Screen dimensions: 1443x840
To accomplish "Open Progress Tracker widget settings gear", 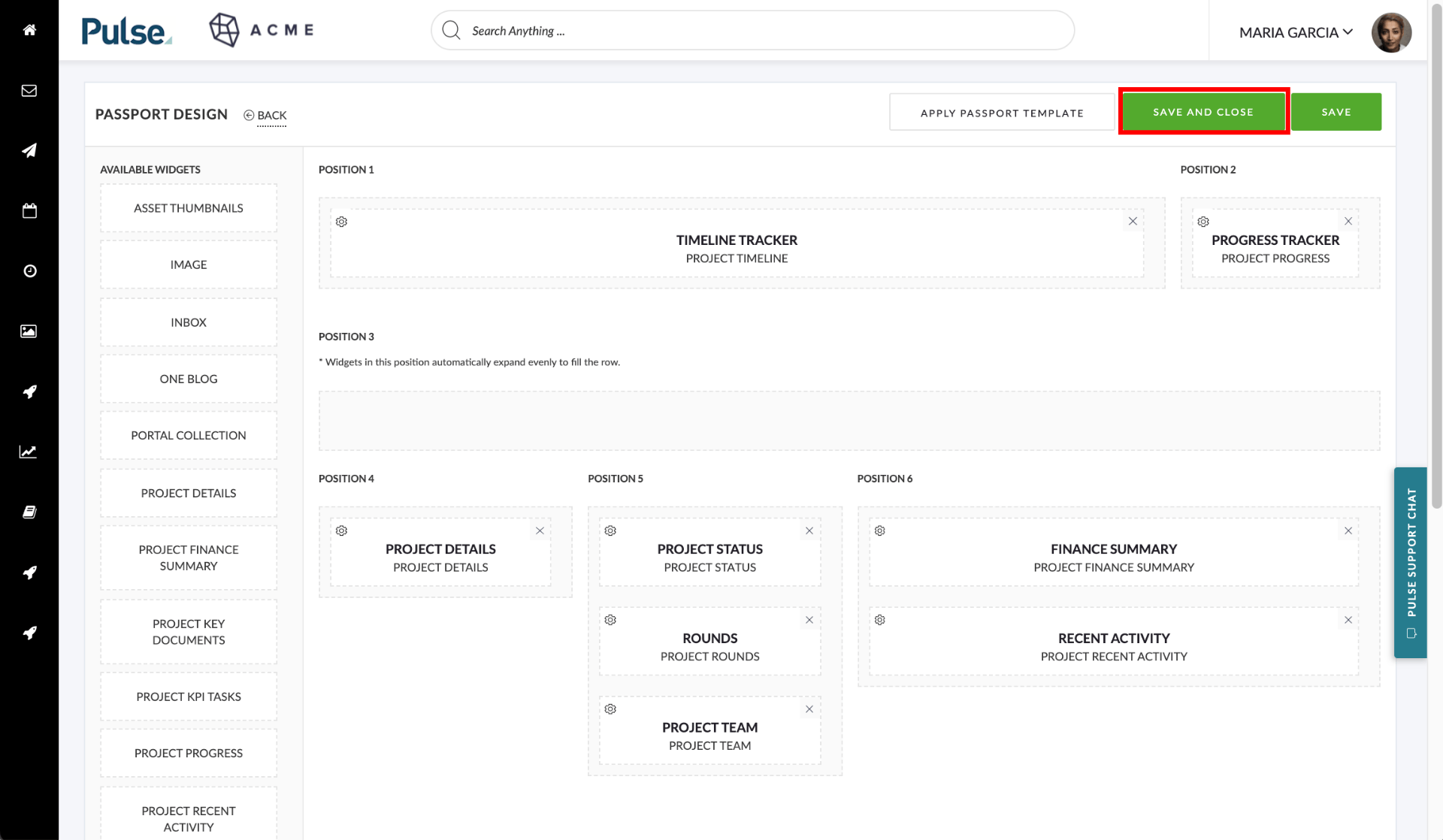I will tap(1203, 222).
